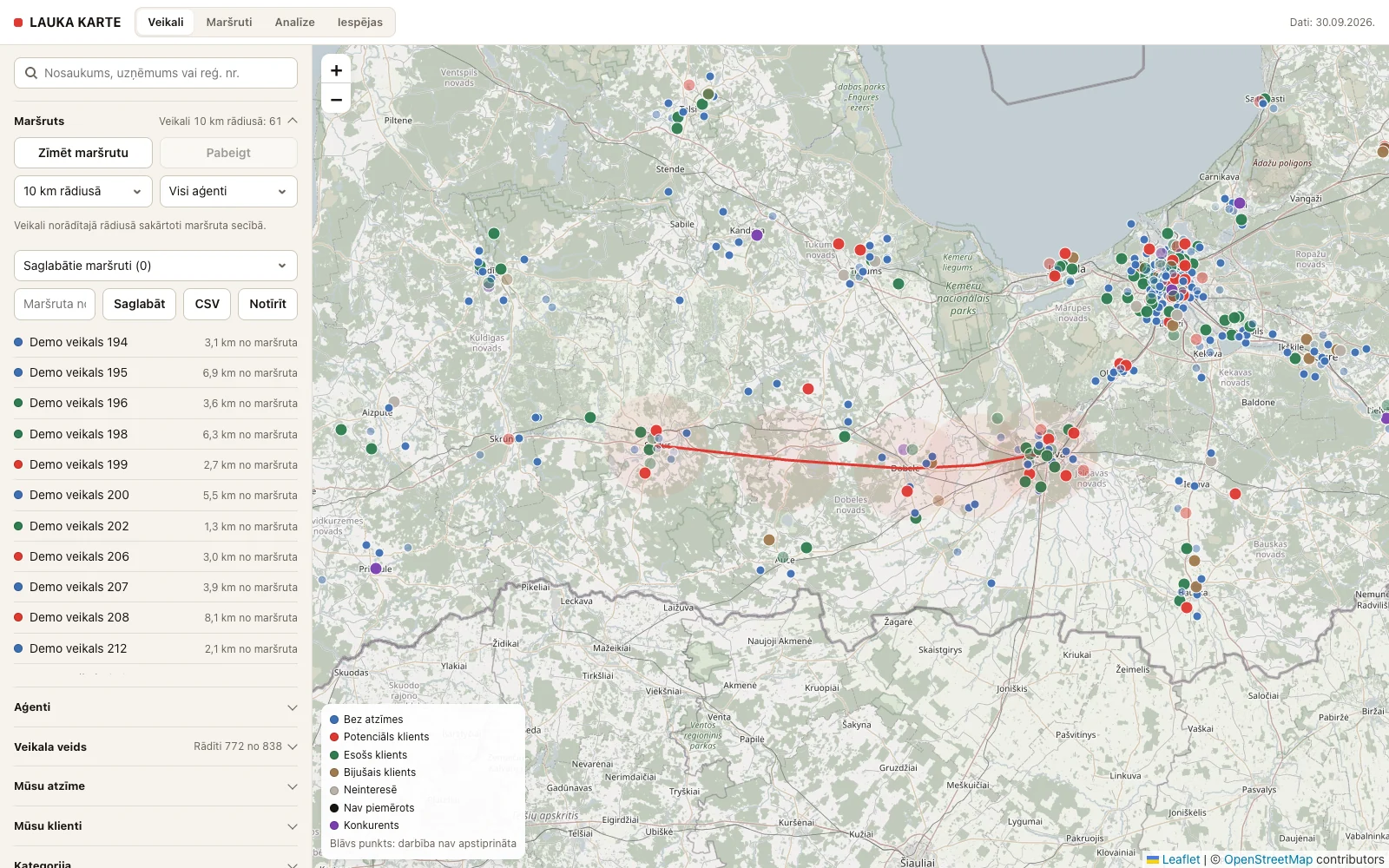Viewport: 1389px width, 868px height.
Task: Click the search magnifier icon
Action: 31,73
